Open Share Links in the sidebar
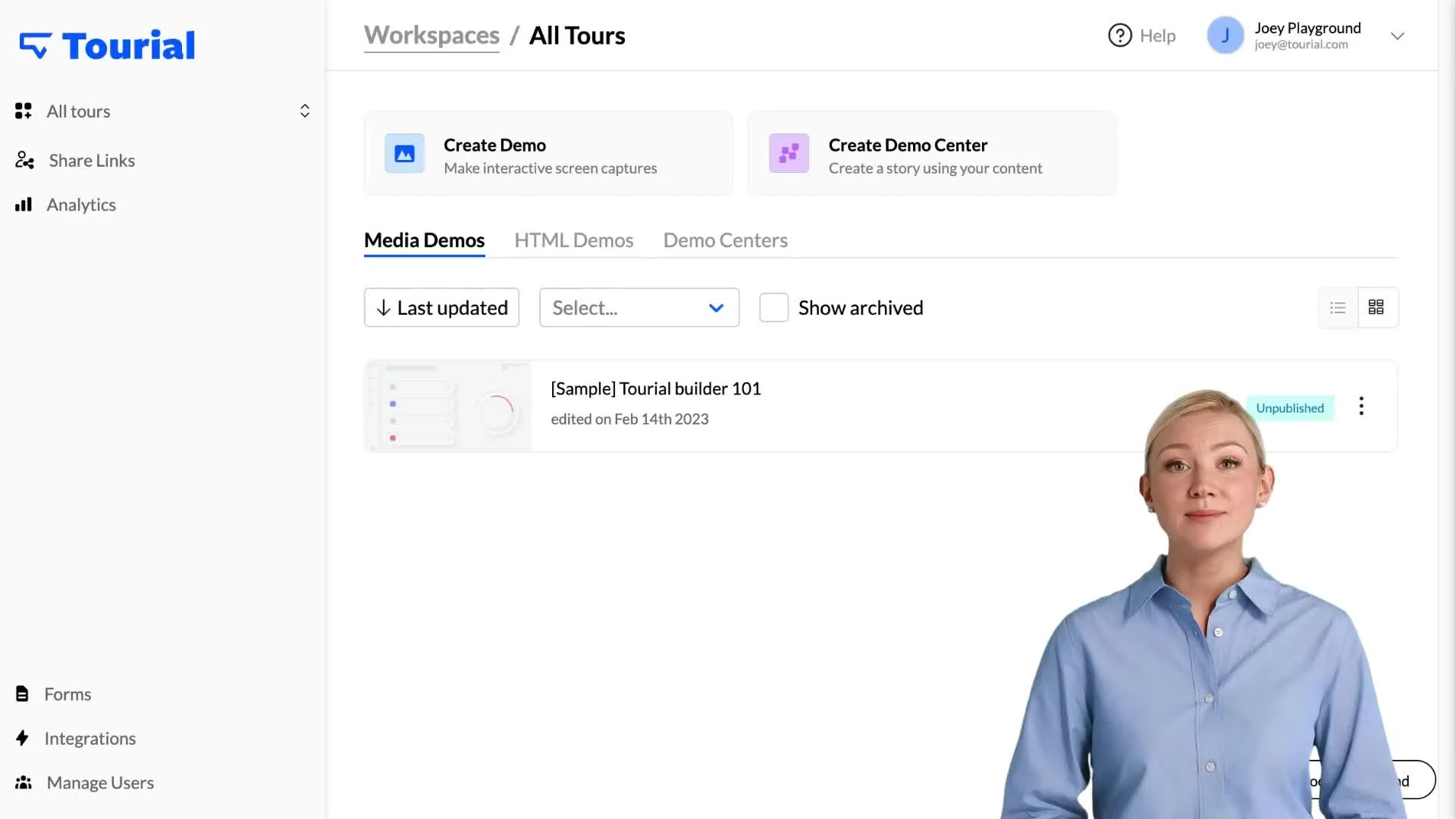The image size is (1456, 819). 92,160
